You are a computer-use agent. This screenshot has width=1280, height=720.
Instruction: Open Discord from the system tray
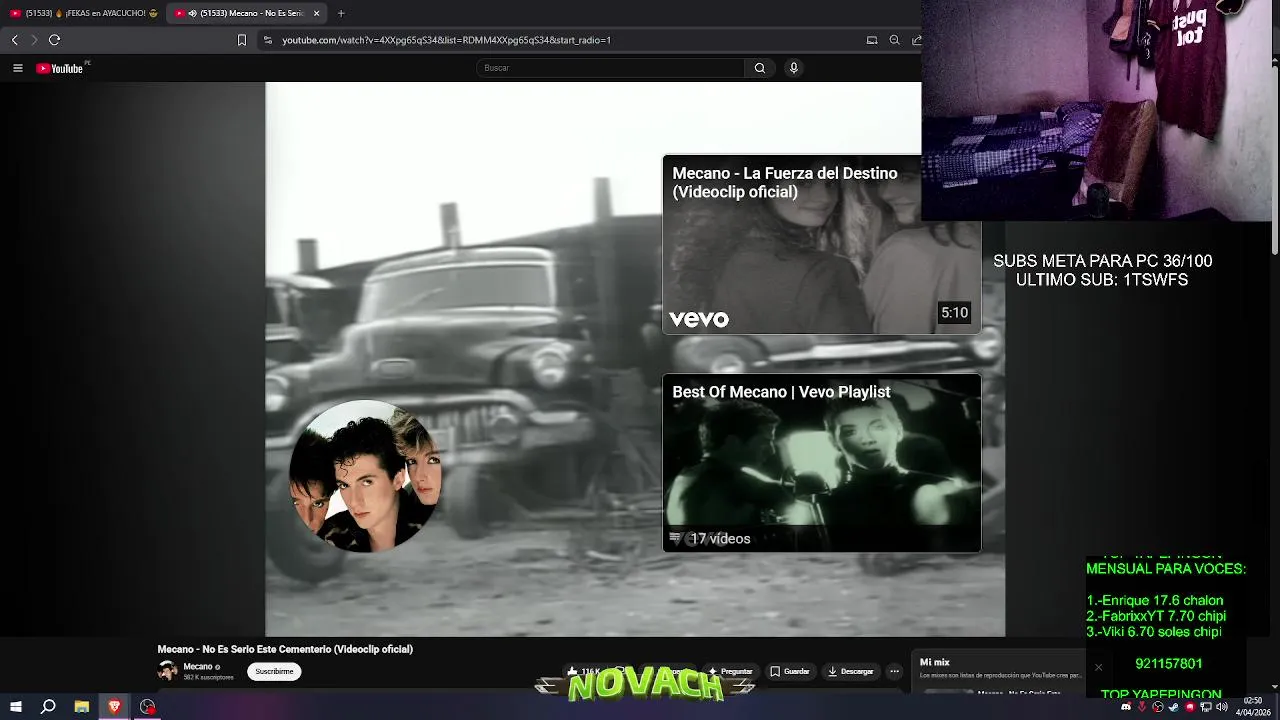[1127, 707]
